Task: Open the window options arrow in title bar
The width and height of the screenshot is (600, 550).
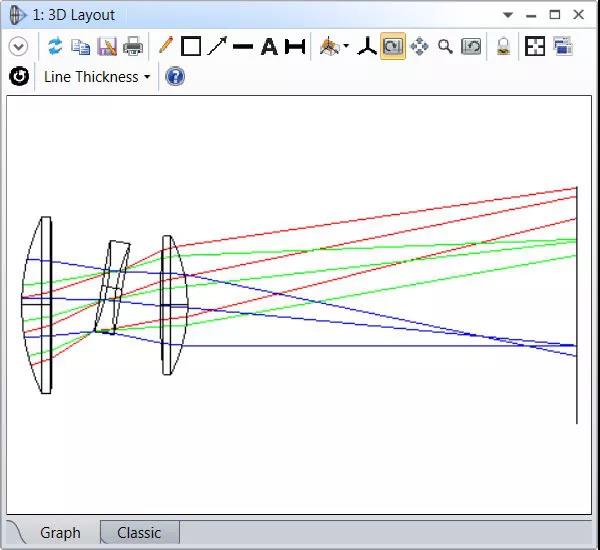Action: [x=508, y=15]
